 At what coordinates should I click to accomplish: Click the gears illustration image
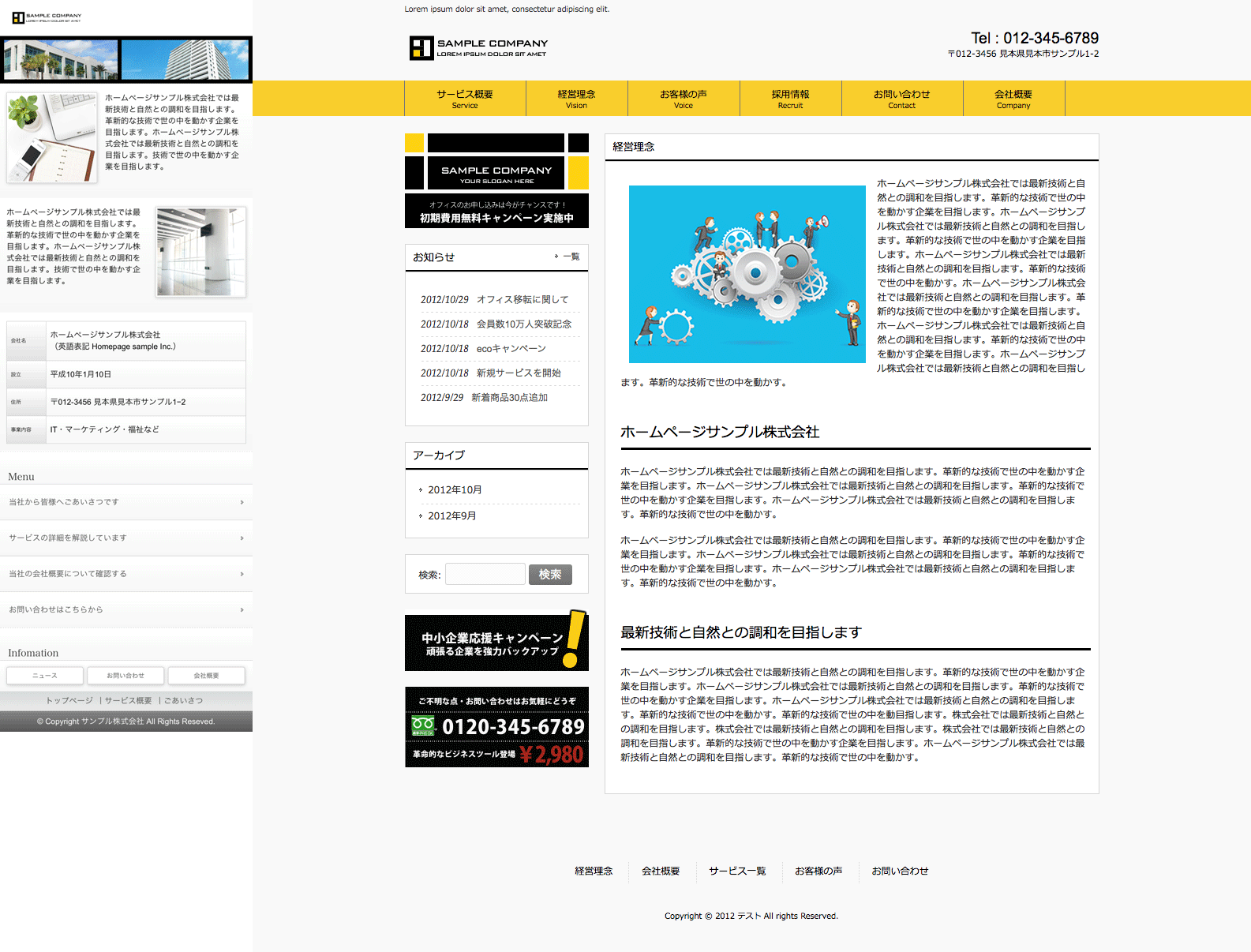(747, 274)
